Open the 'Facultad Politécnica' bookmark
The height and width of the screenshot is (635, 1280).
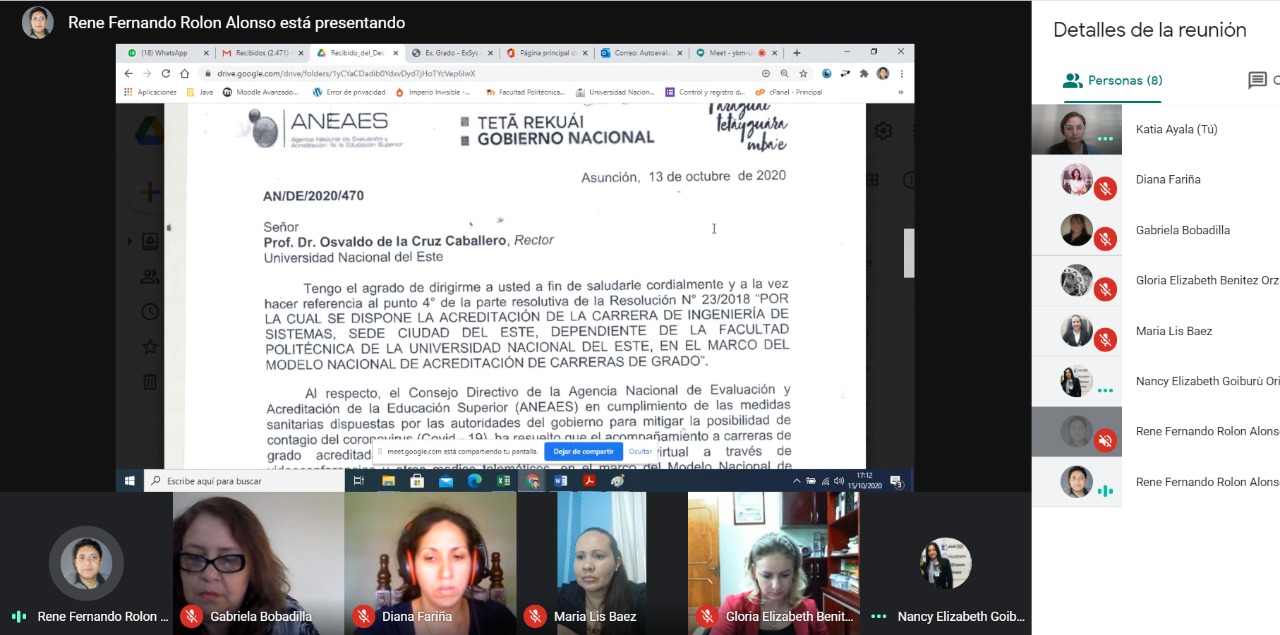pos(525,92)
